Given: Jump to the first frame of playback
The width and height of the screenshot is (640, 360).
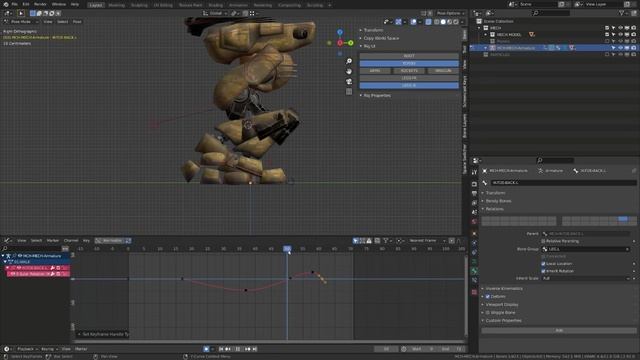Looking at the screenshot, I should pos(221,349).
